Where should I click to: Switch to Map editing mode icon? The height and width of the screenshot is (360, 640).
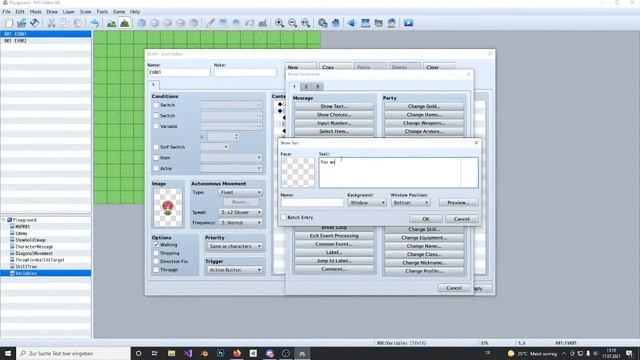tap(111, 23)
